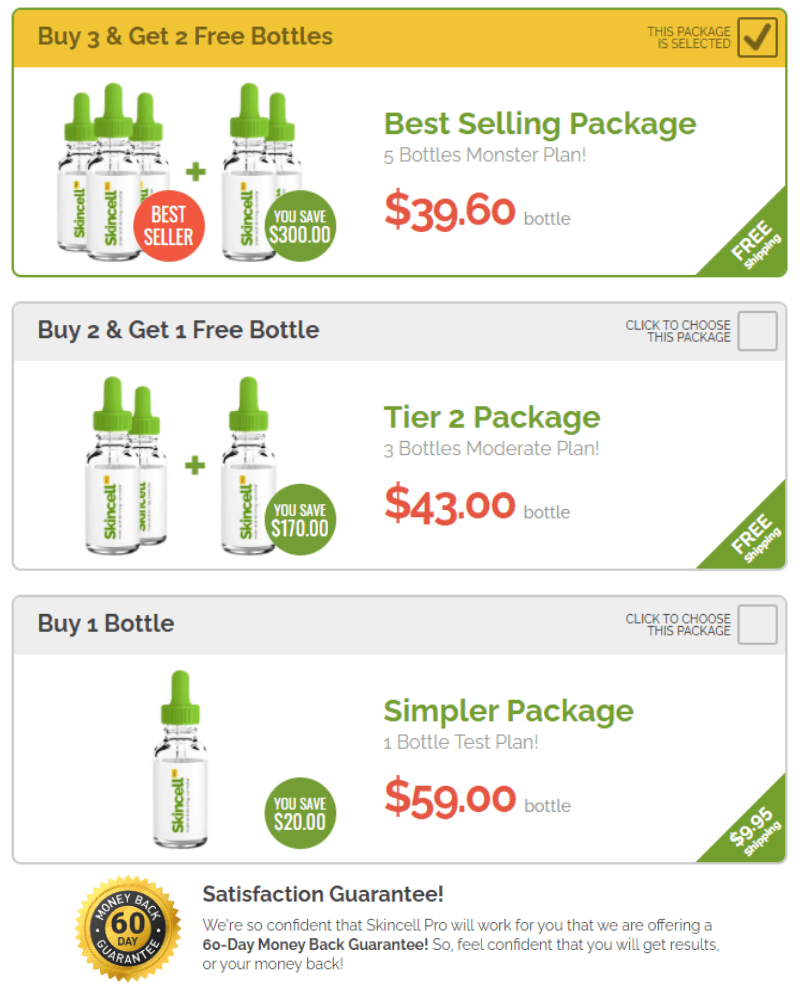Click the Simpler Package title
Image resolution: width=800 pixels, height=1000 pixels.
click(508, 711)
